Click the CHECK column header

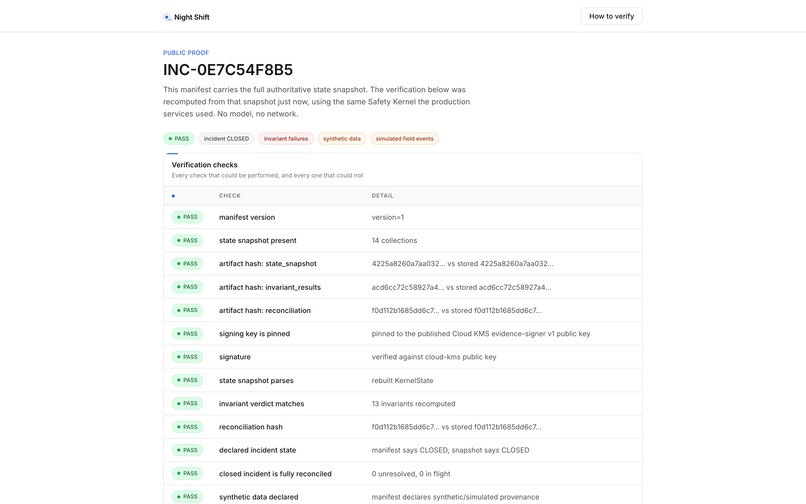[x=230, y=195]
